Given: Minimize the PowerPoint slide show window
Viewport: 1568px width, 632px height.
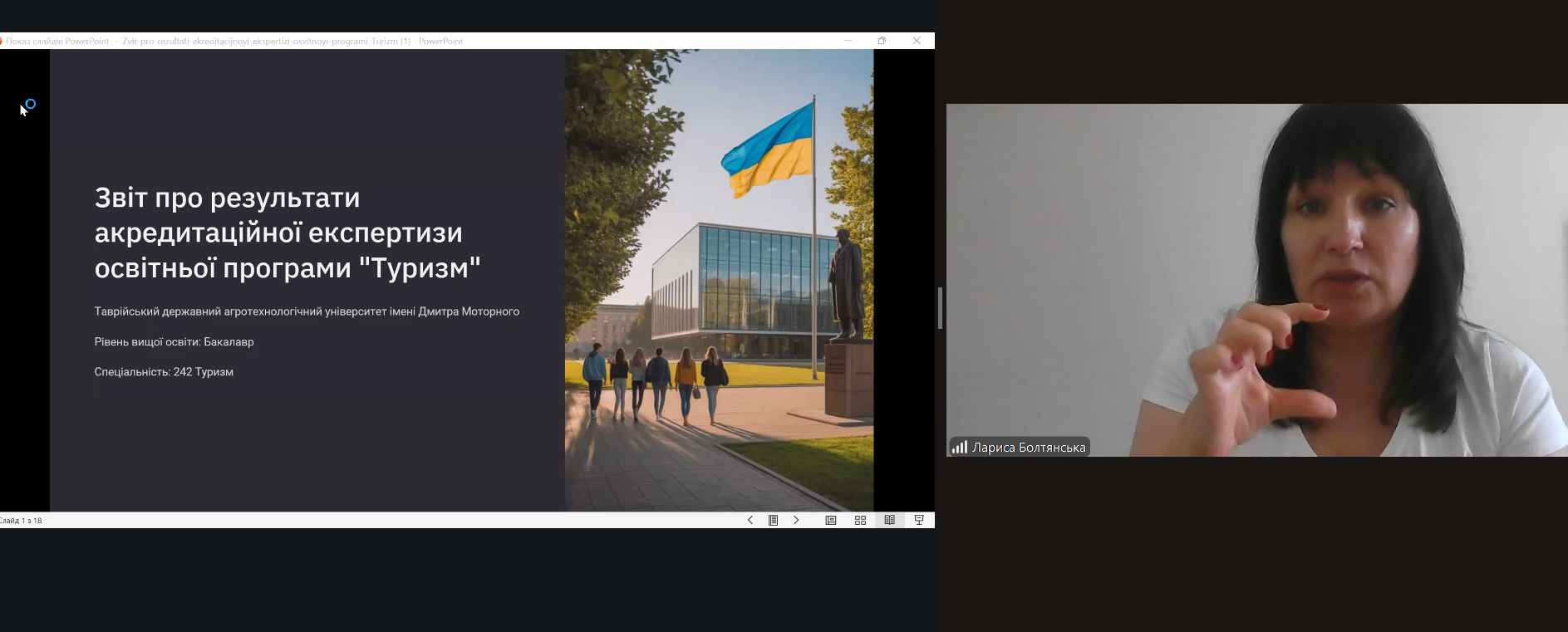Looking at the screenshot, I should click(x=848, y=40).
